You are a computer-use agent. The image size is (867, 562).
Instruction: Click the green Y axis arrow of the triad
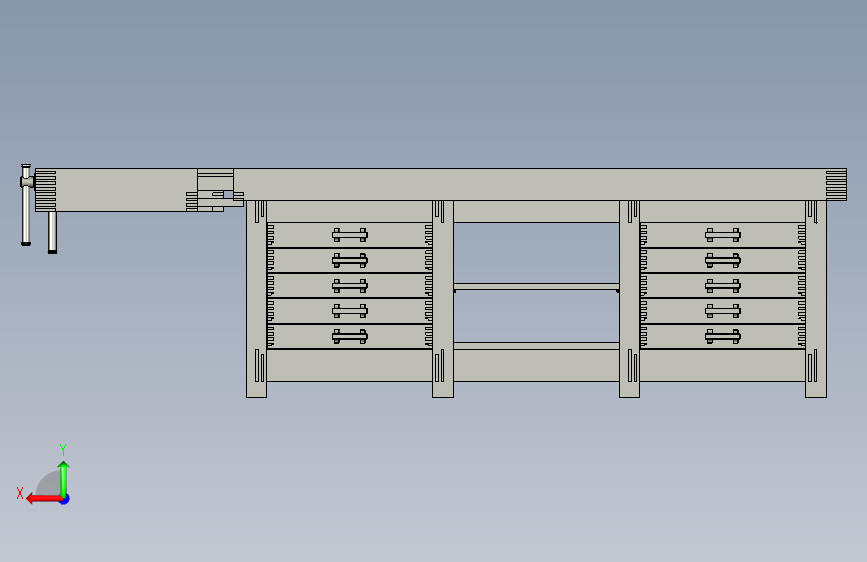coord(64,478)
